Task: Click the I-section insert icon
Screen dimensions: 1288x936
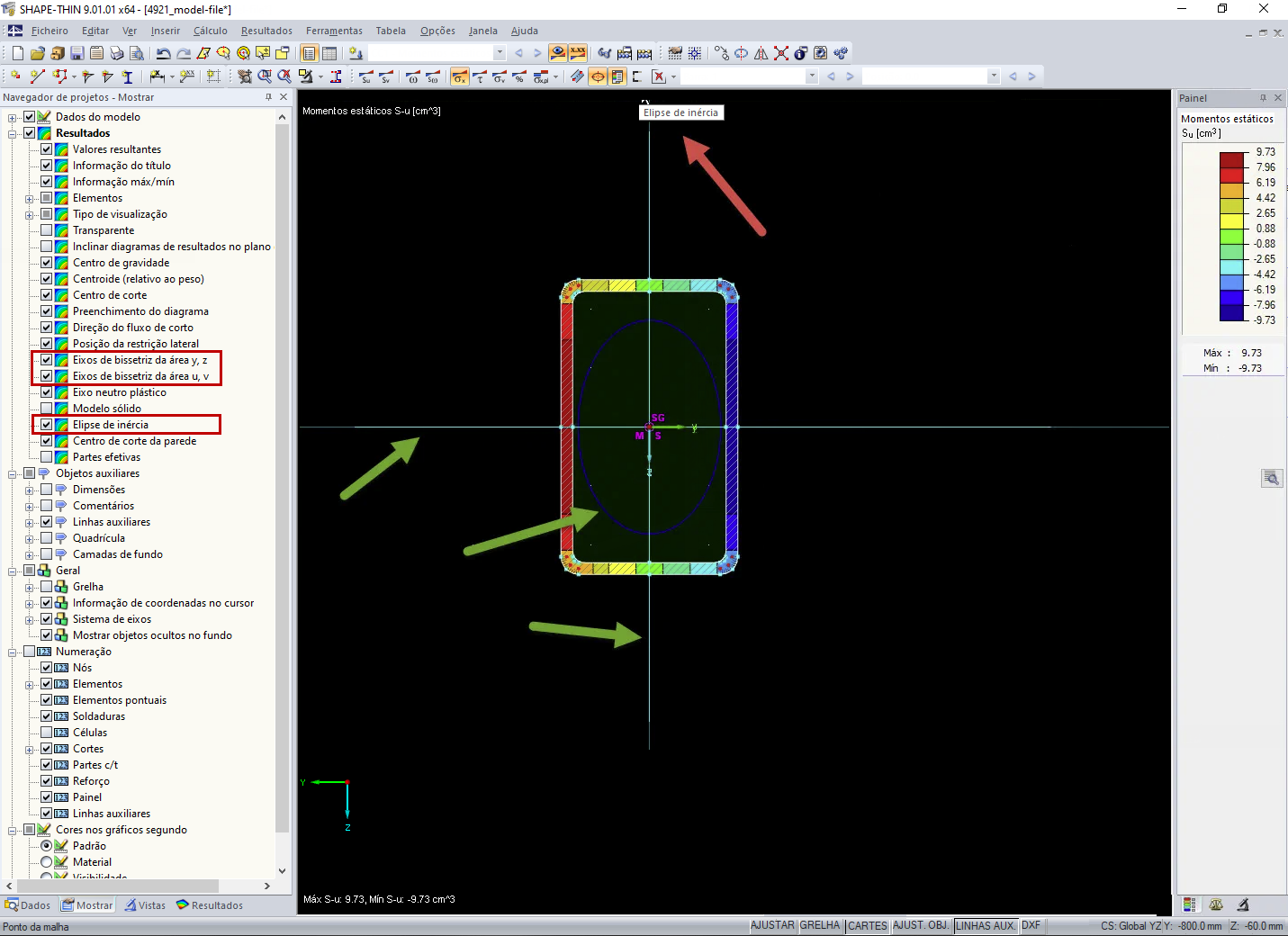Action: (127, 76)
